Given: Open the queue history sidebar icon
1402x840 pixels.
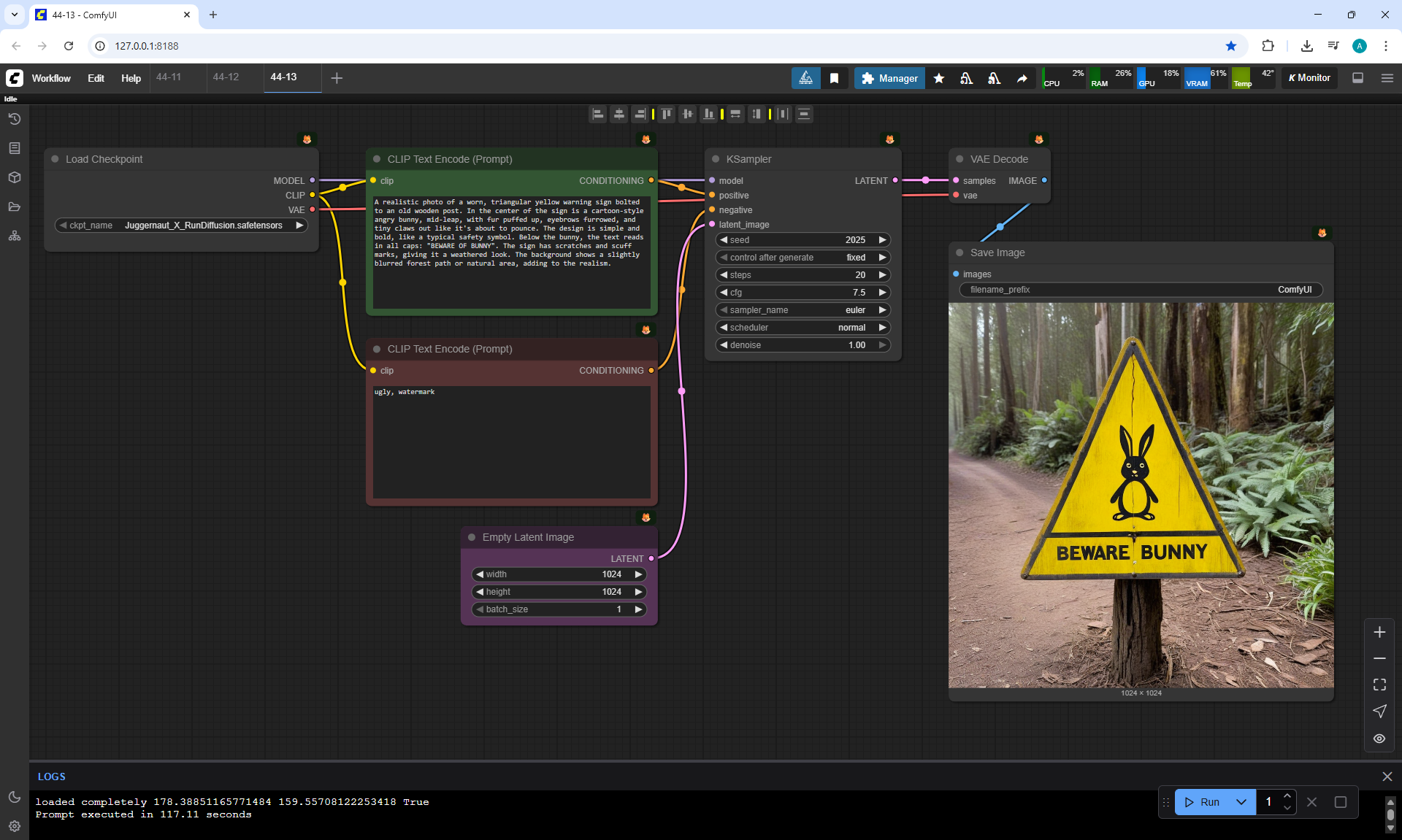Looking at the screenshot, I should coord(14,119).
